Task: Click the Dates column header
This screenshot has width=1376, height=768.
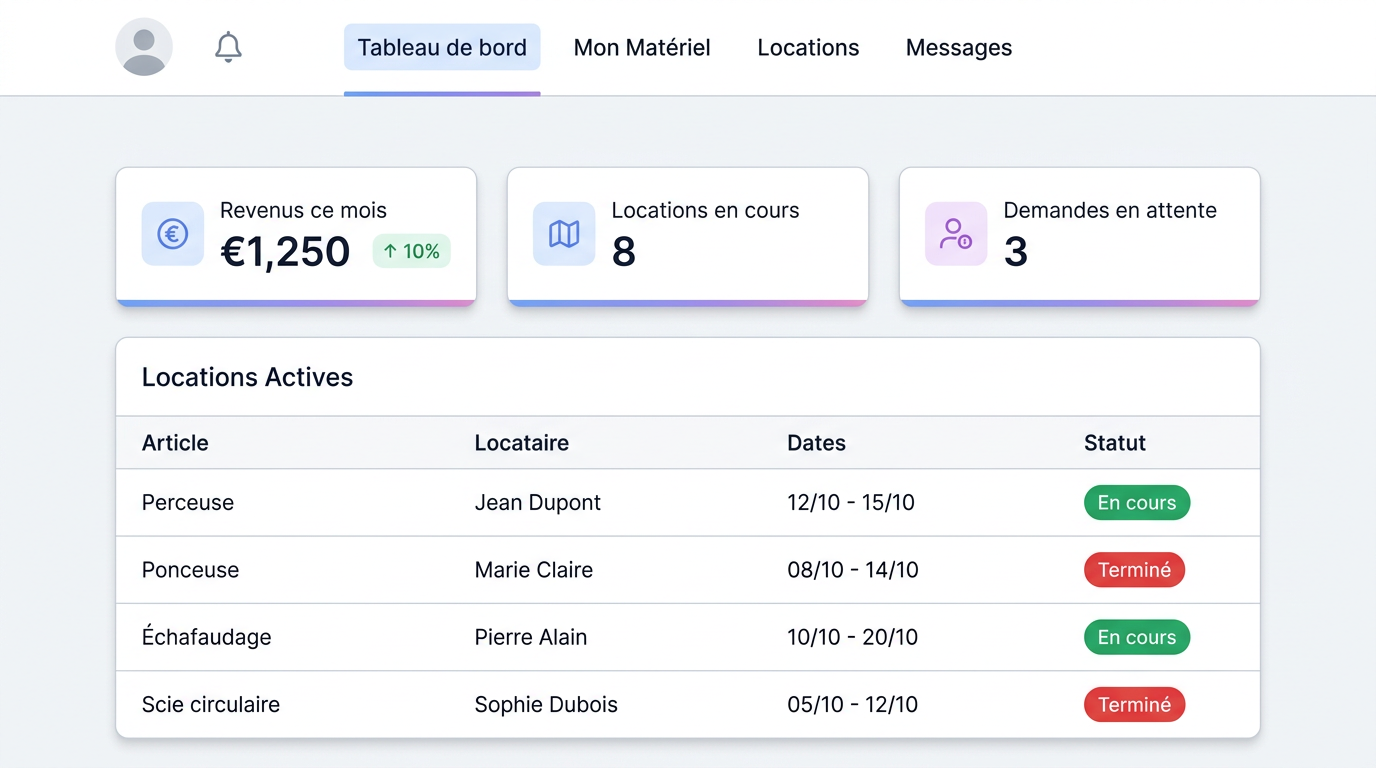Action: (817, 443)
